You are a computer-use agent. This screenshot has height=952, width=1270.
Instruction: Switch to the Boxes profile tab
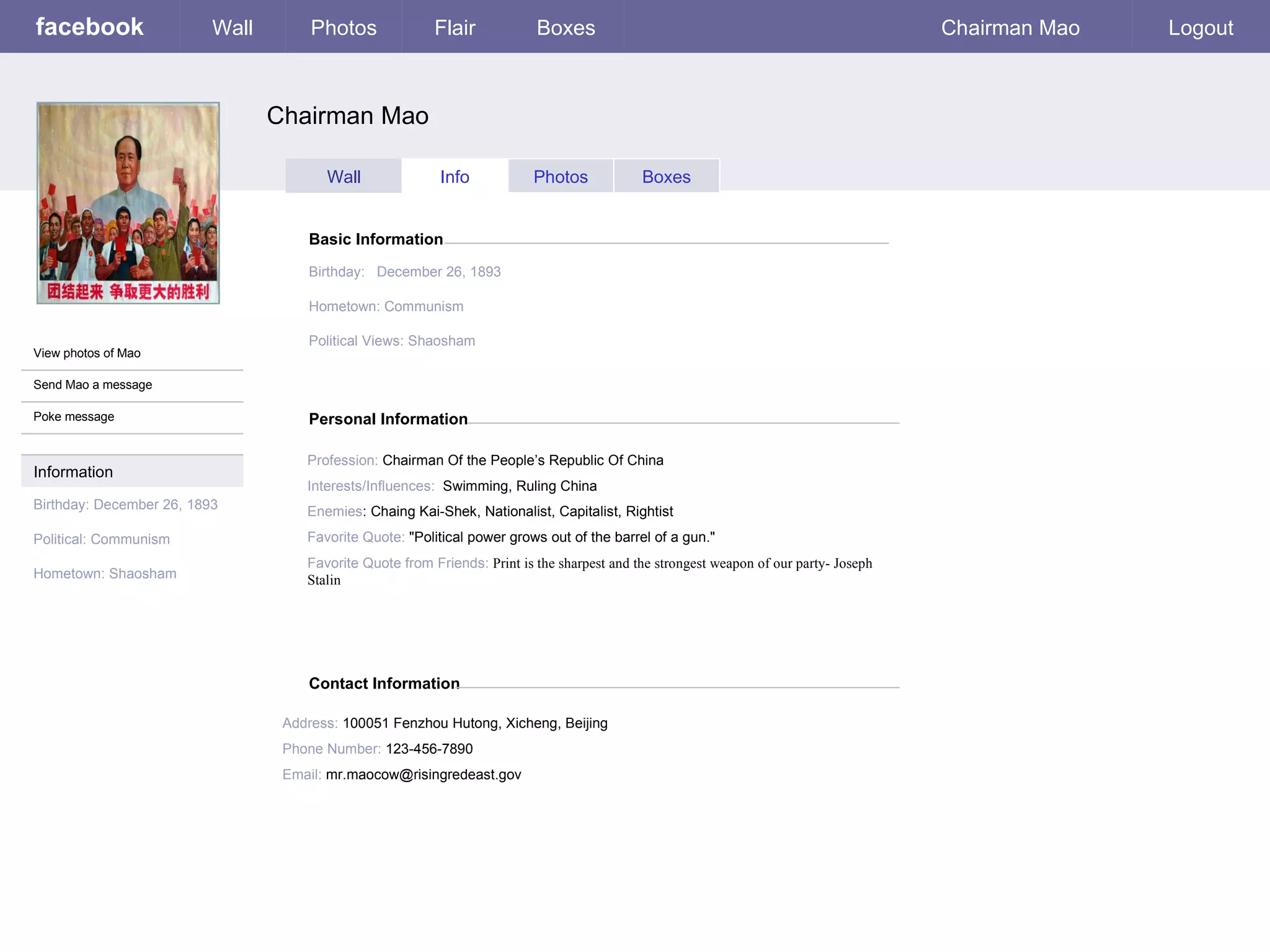666,177
